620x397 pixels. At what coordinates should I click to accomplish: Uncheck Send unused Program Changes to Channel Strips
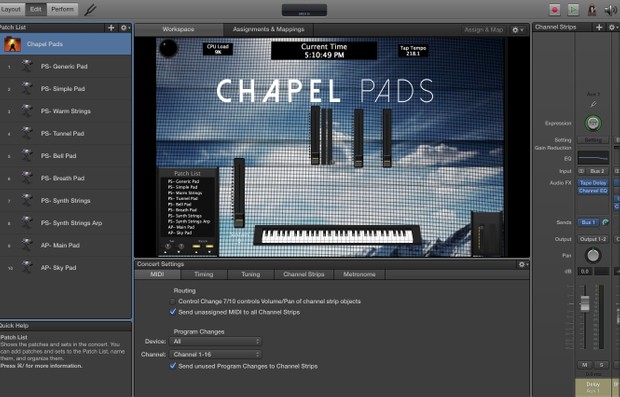pos(172,366)
